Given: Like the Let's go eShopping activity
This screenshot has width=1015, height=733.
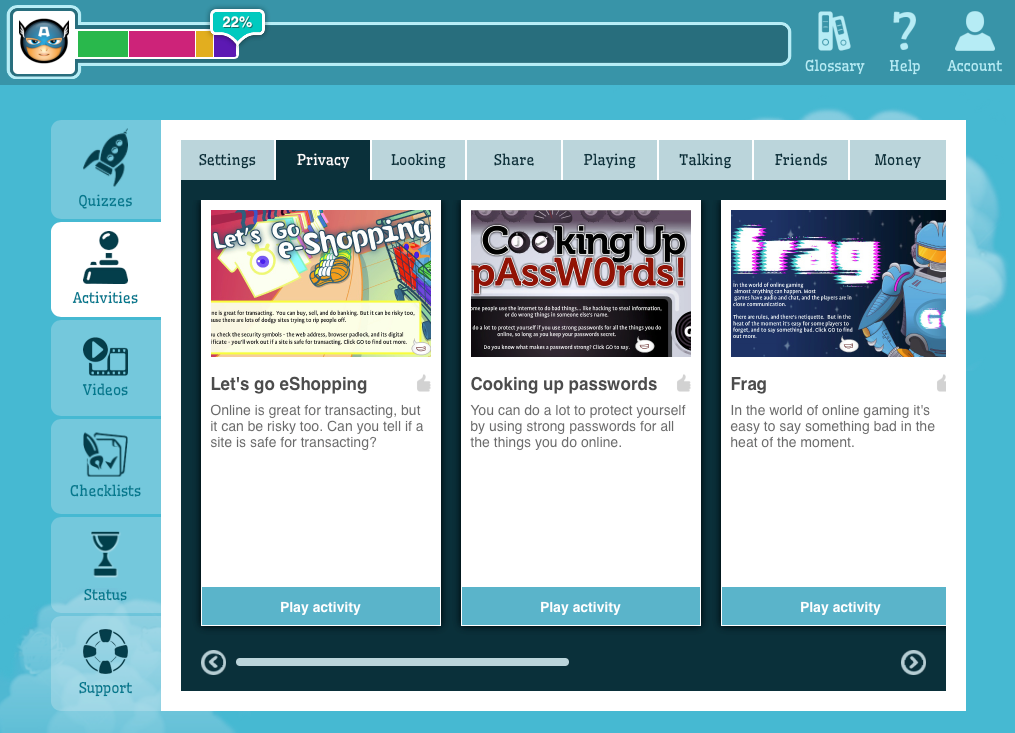Looking at the screenshot, I should (x=423, y=384).
